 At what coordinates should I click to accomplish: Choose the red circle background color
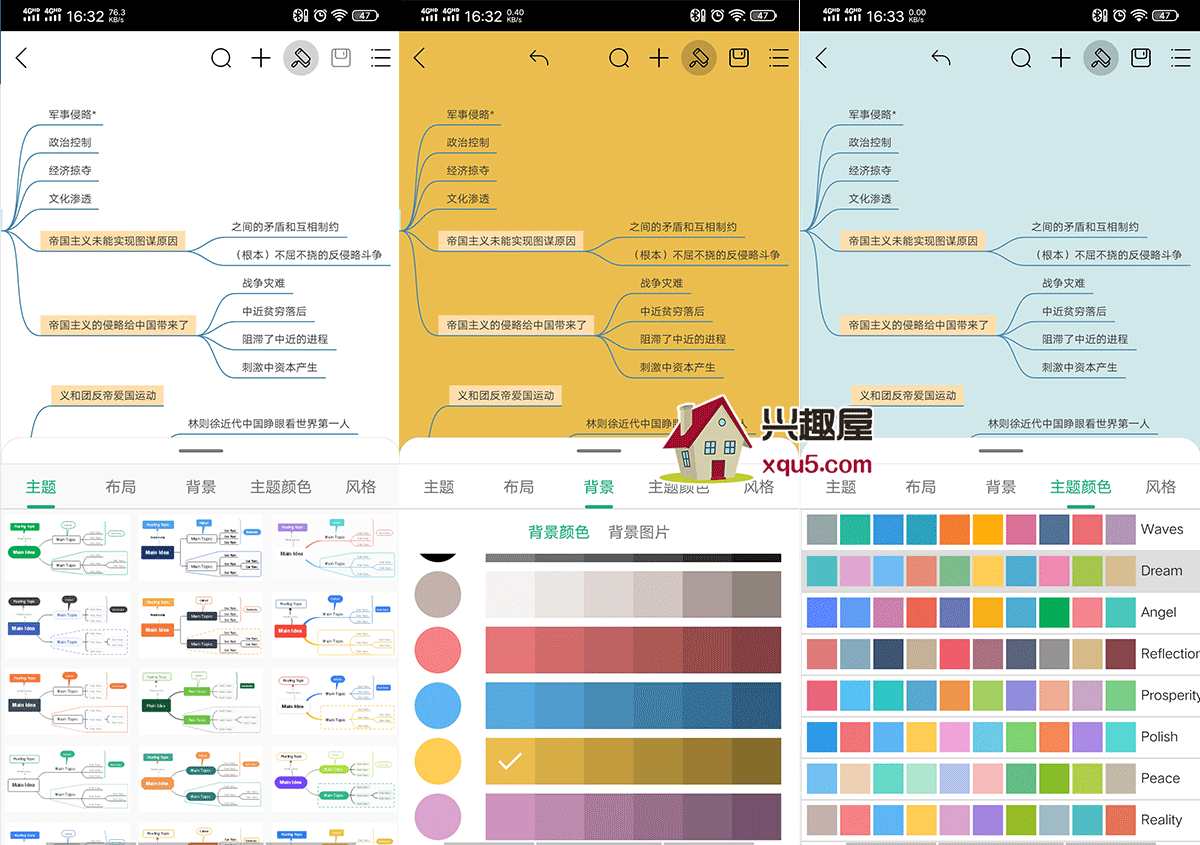437,650
